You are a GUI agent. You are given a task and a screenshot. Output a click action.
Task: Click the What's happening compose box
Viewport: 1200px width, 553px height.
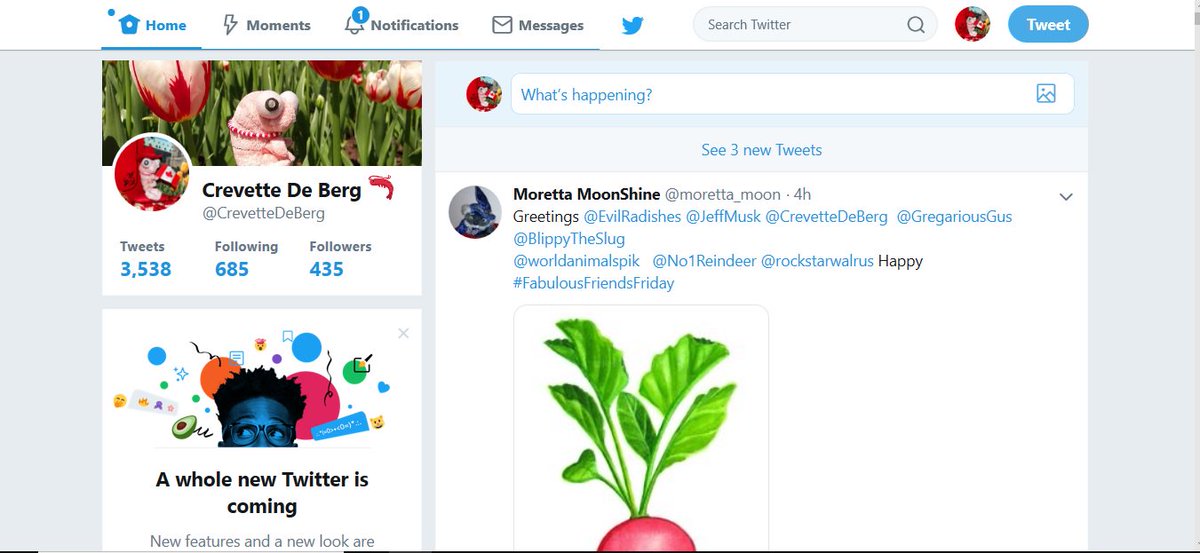coord(792,94)
